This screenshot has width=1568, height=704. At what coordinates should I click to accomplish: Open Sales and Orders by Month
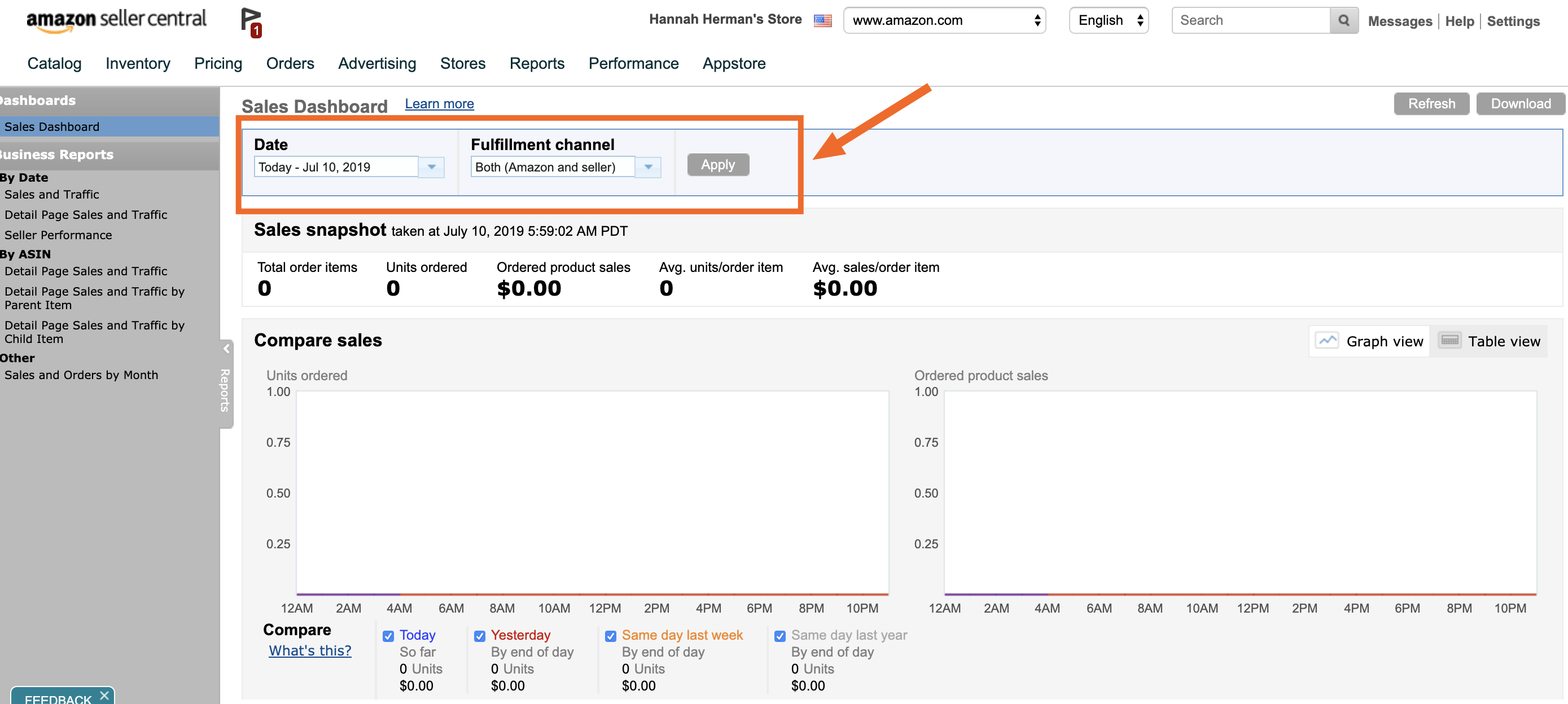(x=81, y=376)
